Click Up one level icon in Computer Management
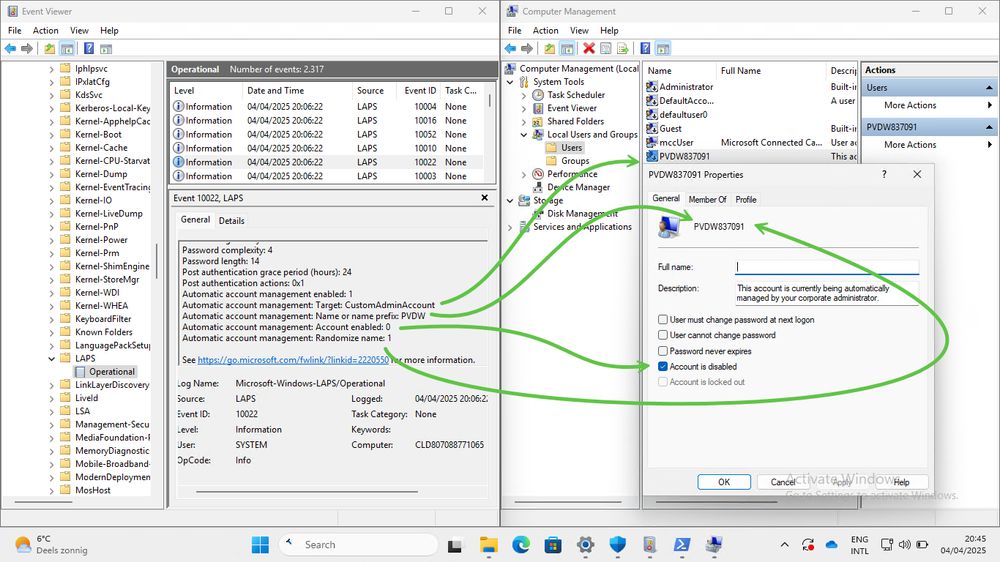This screenshot has height=562, width=1000. click(549, 48)
